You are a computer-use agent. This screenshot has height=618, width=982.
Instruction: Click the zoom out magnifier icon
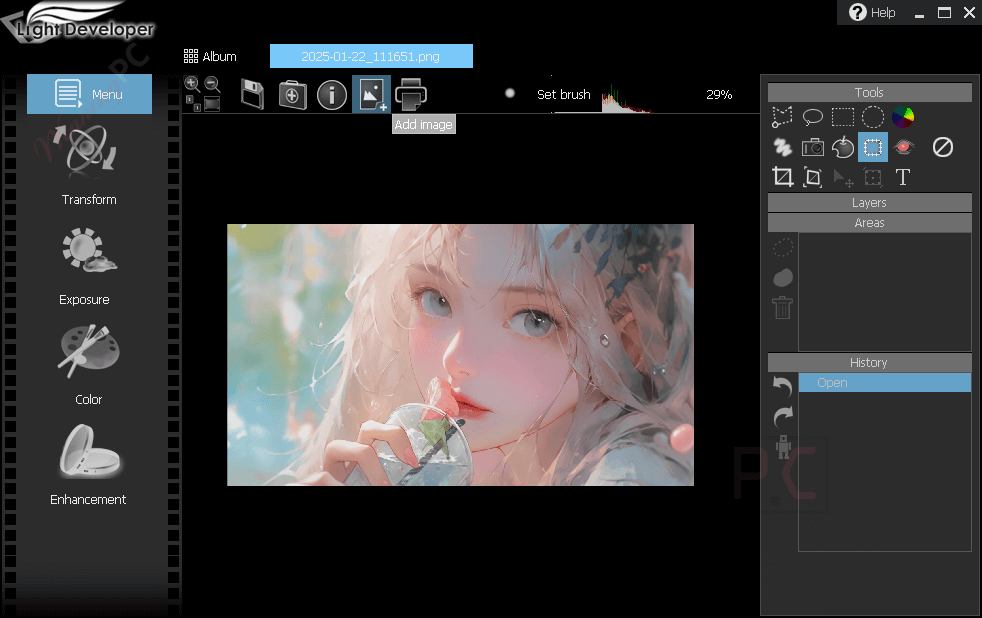[212, 83]
